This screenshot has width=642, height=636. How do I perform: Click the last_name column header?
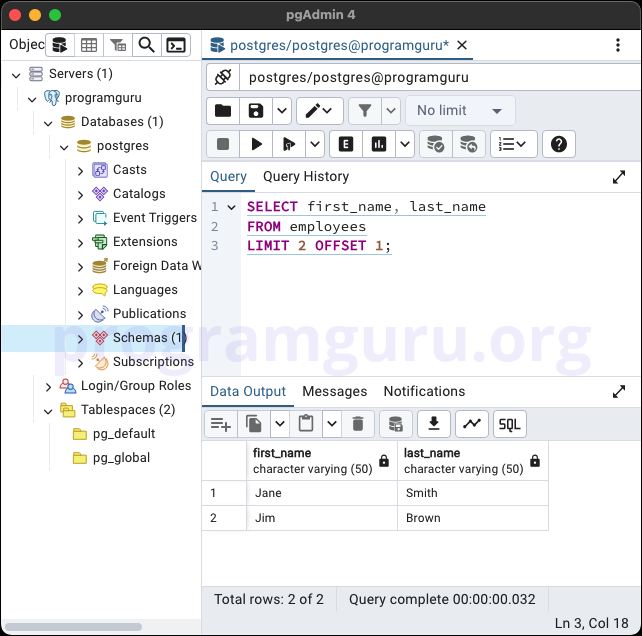[x=473, y=461]
